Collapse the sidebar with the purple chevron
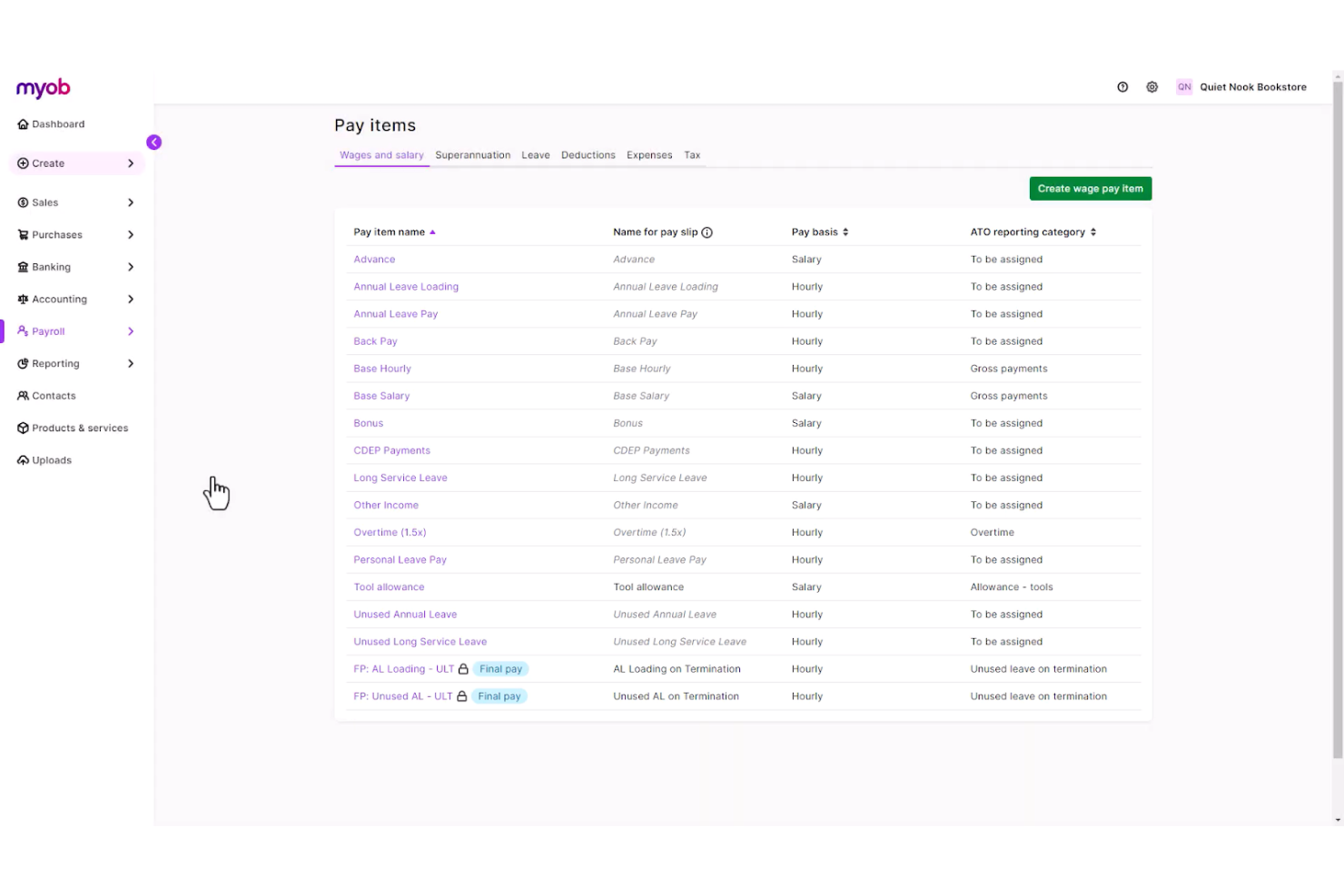This screenshot has width=1344, height=896. (153, 142)
